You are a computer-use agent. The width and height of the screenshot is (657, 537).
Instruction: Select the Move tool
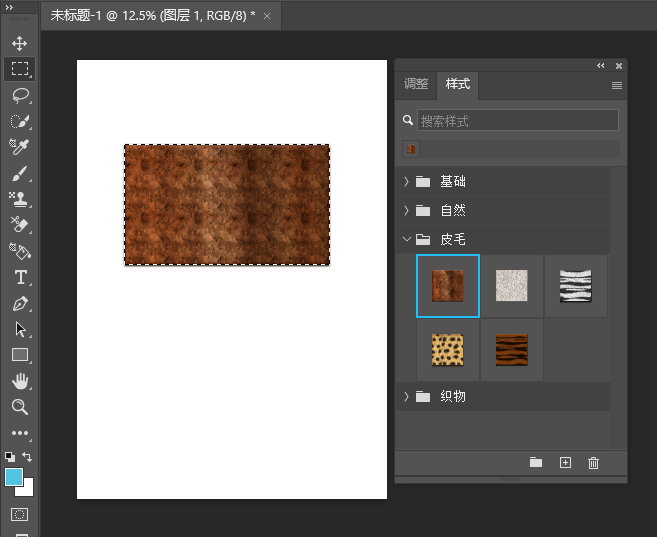pyautogui.click(x=20, y=44)
